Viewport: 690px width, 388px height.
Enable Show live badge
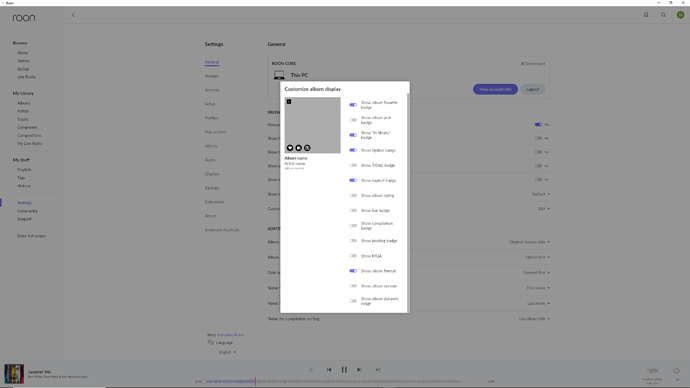click(x=353, y=211)
